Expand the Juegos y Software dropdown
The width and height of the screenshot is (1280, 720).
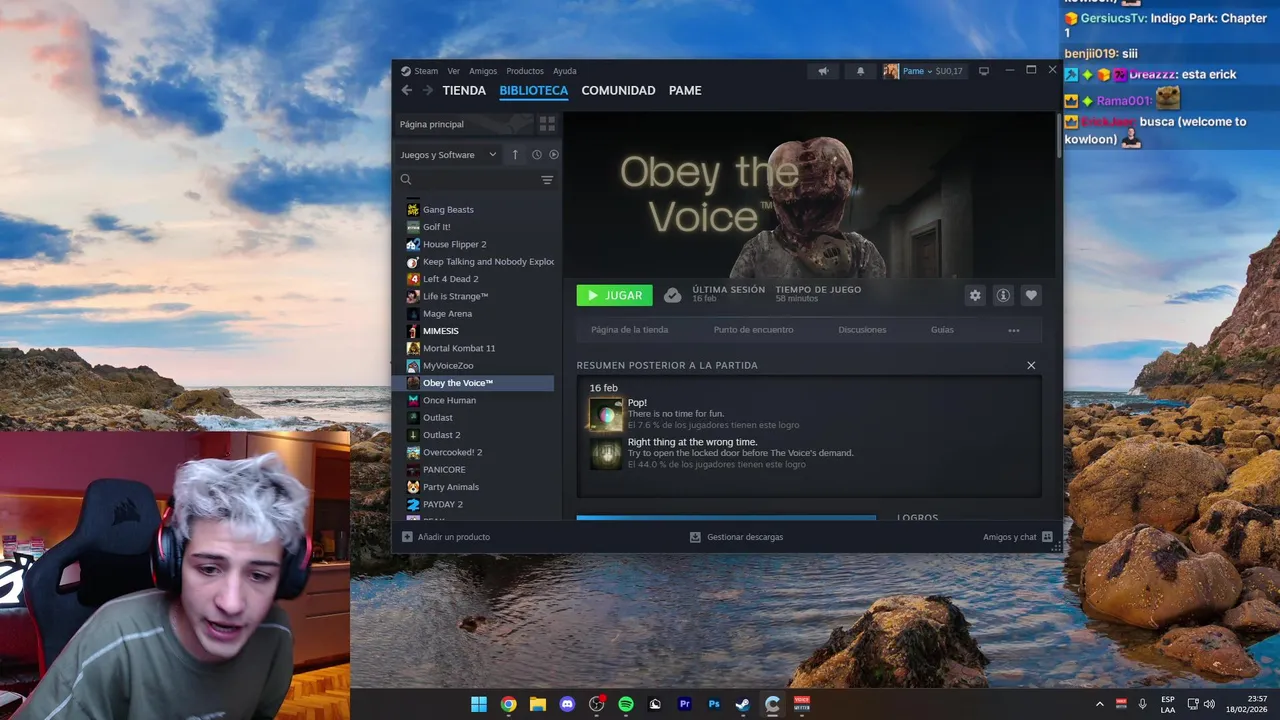coord(448,155)
